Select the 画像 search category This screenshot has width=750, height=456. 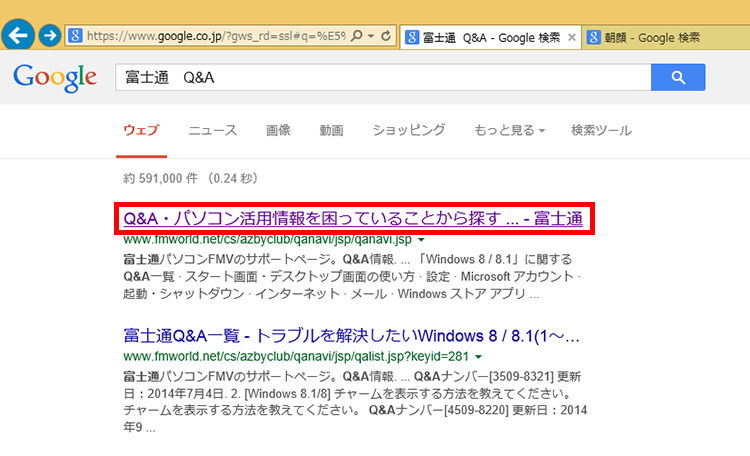pos(278,131)
